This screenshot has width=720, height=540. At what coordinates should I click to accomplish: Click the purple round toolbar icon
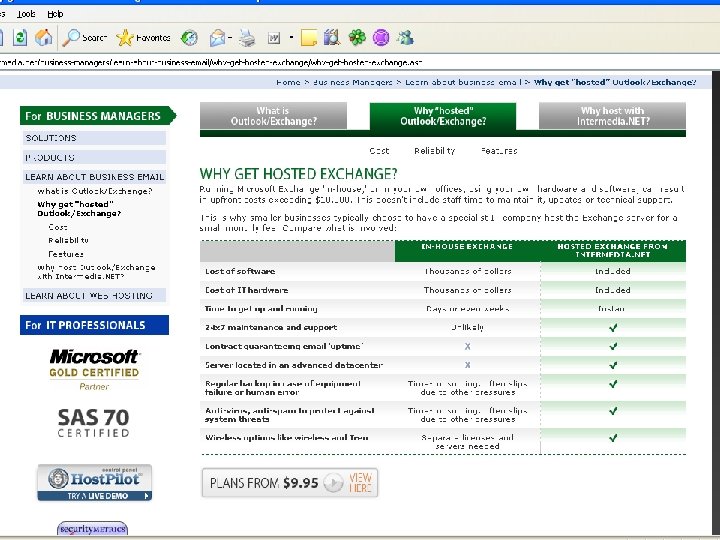[x=381, y=38]
